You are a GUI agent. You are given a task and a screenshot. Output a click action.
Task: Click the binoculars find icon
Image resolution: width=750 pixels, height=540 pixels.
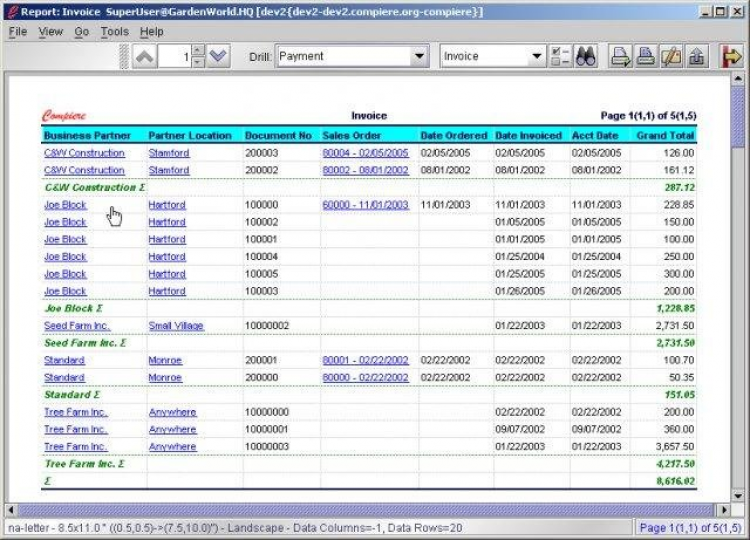585,56
